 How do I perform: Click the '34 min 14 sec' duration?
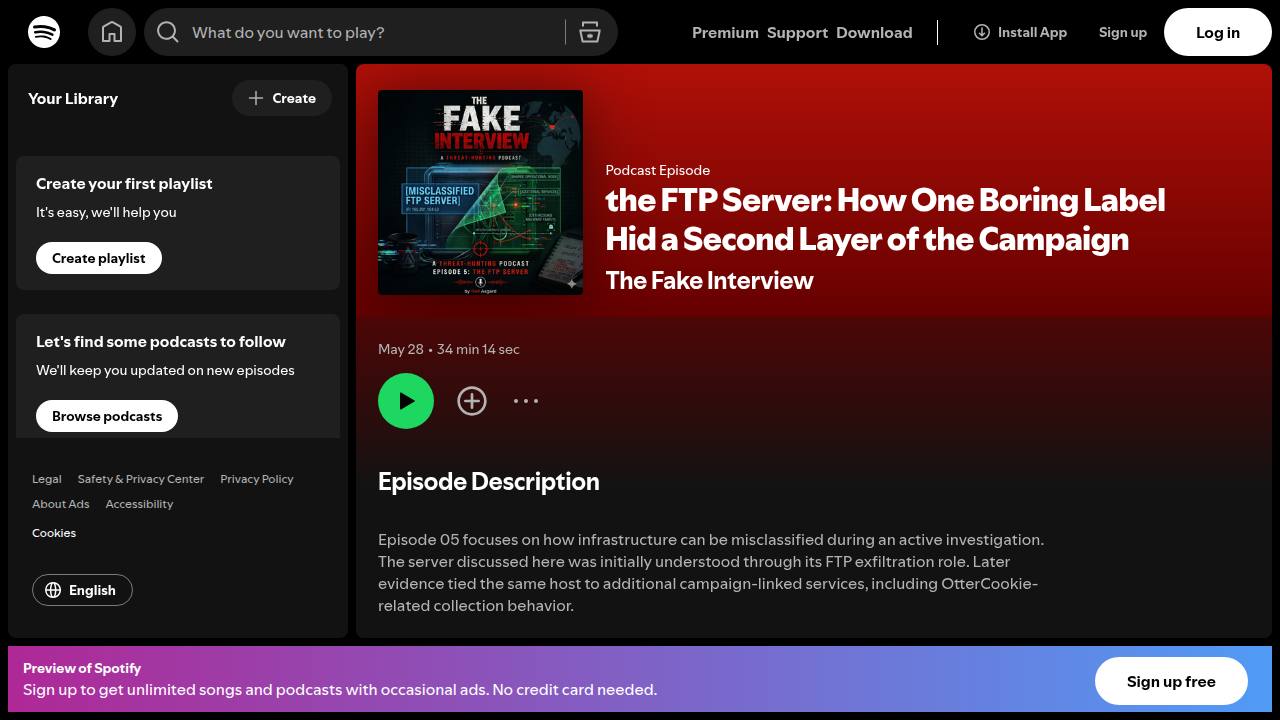click(478, 349)
